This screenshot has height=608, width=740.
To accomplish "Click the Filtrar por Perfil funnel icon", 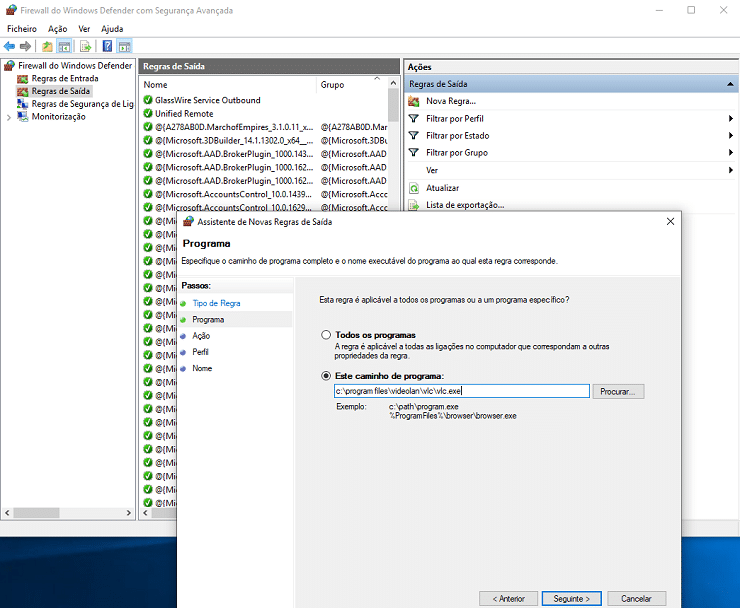I will tap(415, 118).
